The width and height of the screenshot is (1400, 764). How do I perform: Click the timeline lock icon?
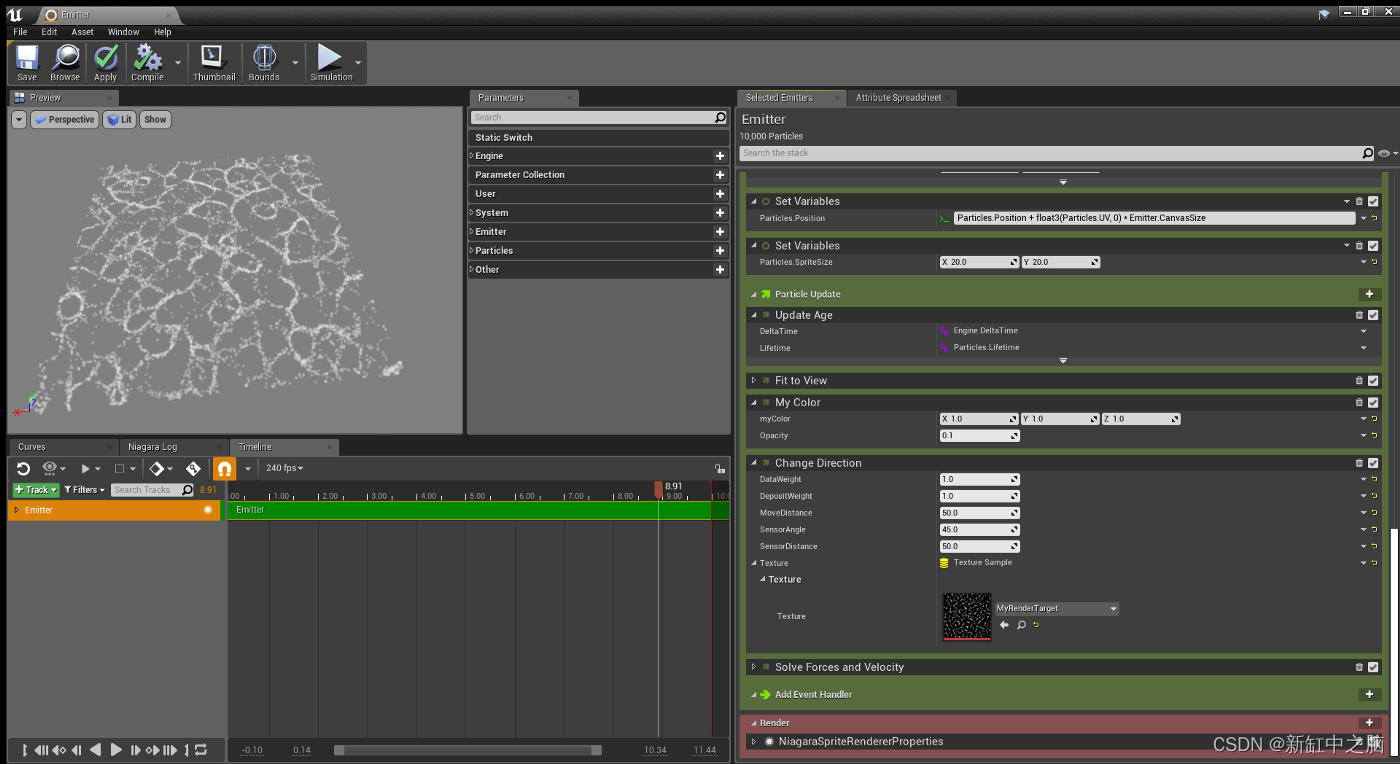pyautogui.click(x=719, y=468)
